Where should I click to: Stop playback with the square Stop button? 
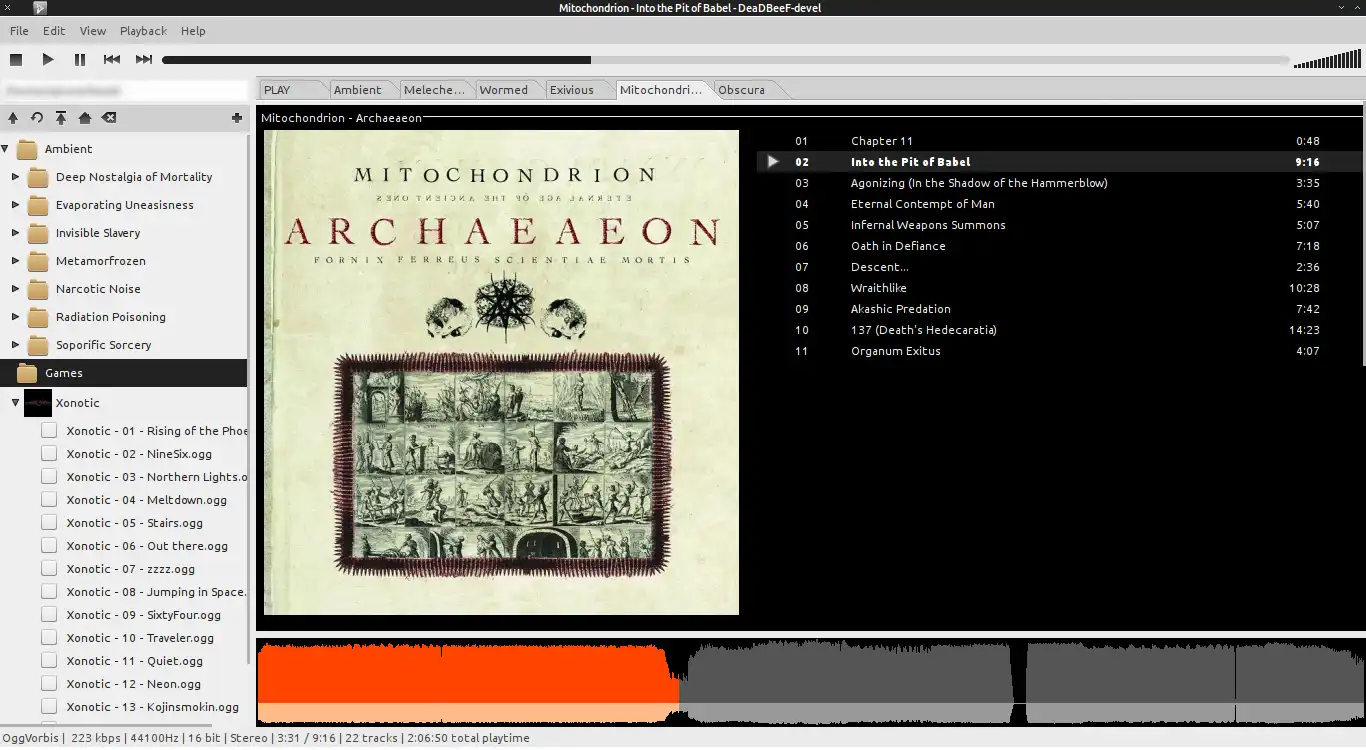(15, 60)
